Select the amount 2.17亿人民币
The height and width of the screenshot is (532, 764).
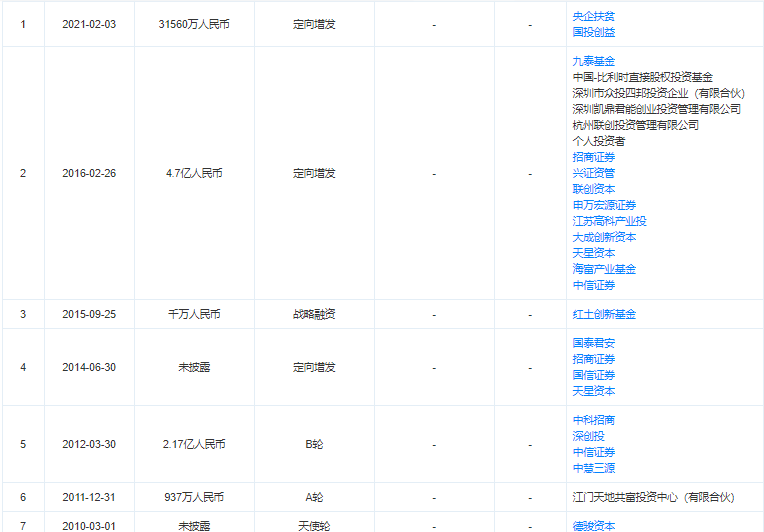tap(194, 444)
